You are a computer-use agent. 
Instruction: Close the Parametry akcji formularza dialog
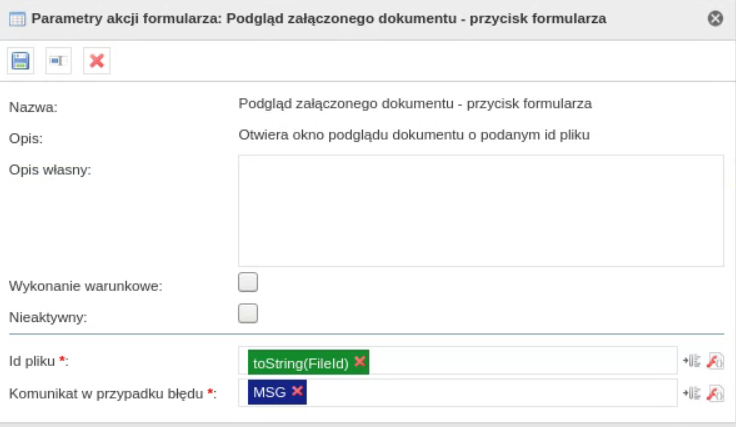coord(715,18)
